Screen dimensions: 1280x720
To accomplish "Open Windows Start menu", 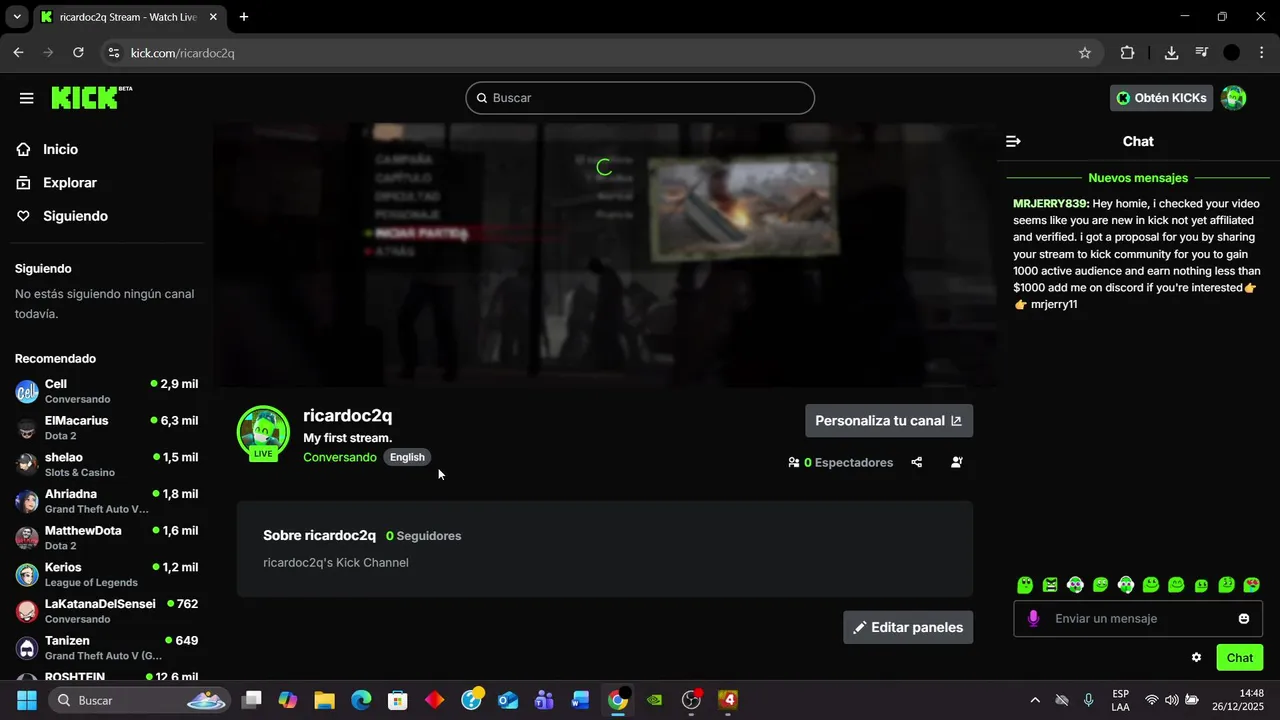I will click(x=27, y=700).
